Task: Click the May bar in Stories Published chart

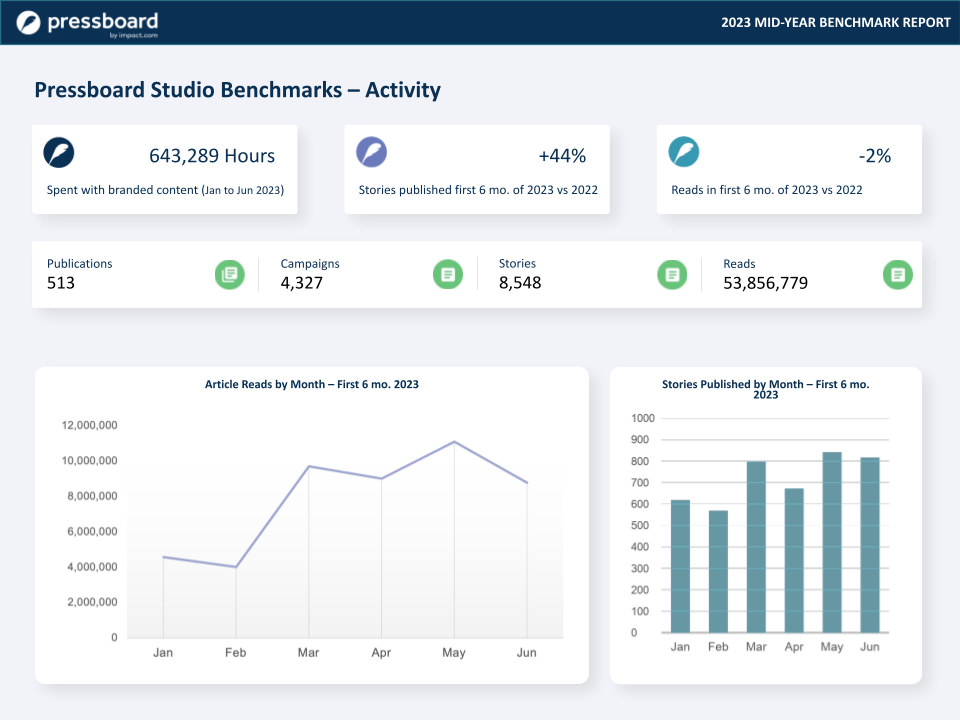Action: pos(832,540)
